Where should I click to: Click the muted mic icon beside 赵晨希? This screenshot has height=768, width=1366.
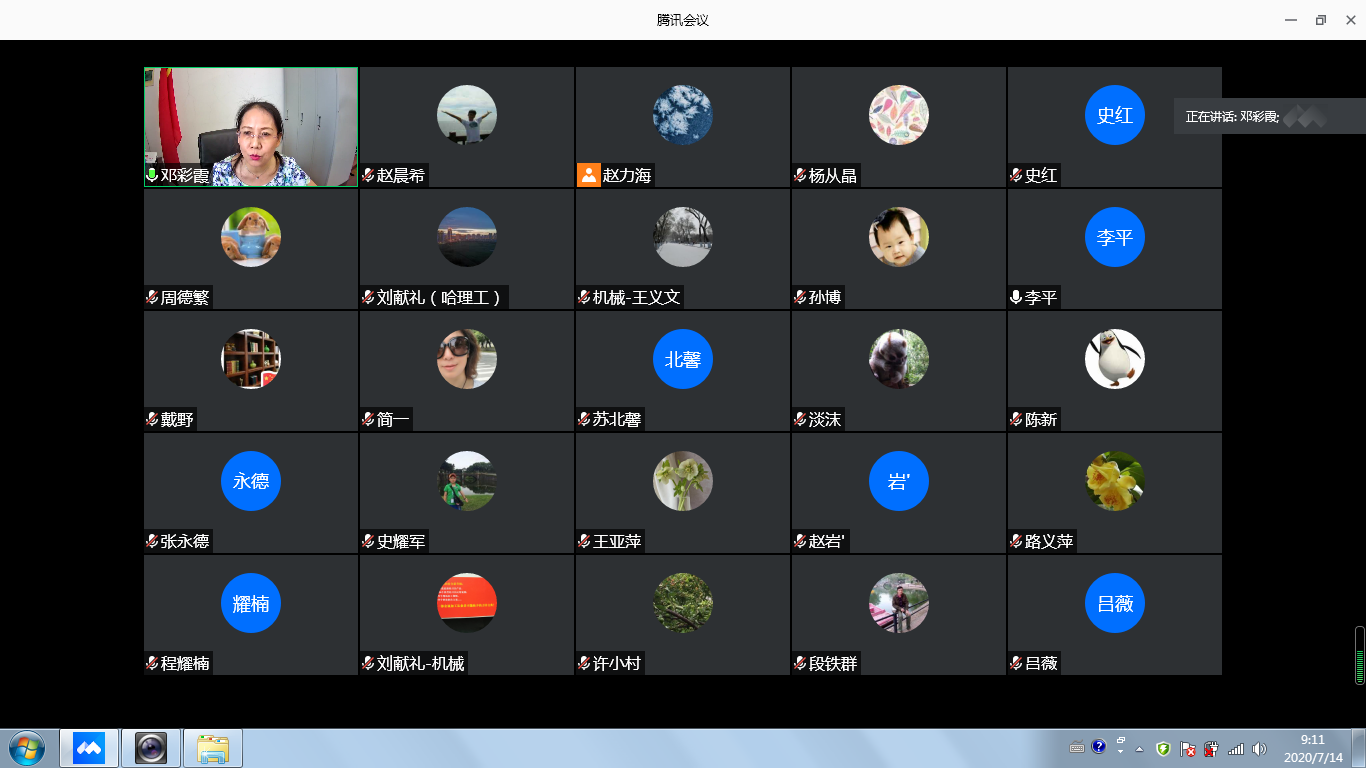coord(368,175)
